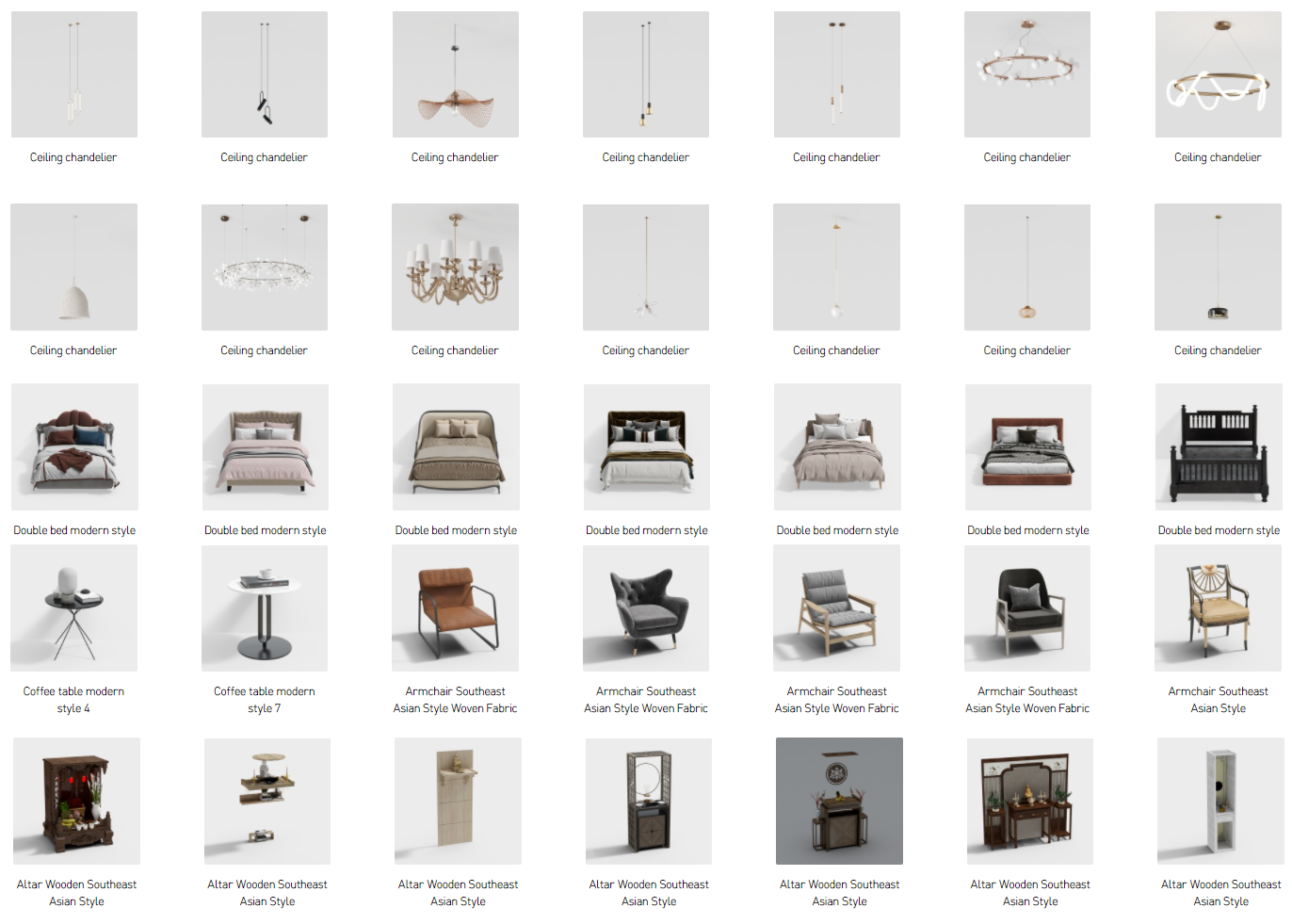Image resolution: width=1292 pixels, height=924 pixels.
Task: Open the black wooden spindle double bed
Action: 1219,446
